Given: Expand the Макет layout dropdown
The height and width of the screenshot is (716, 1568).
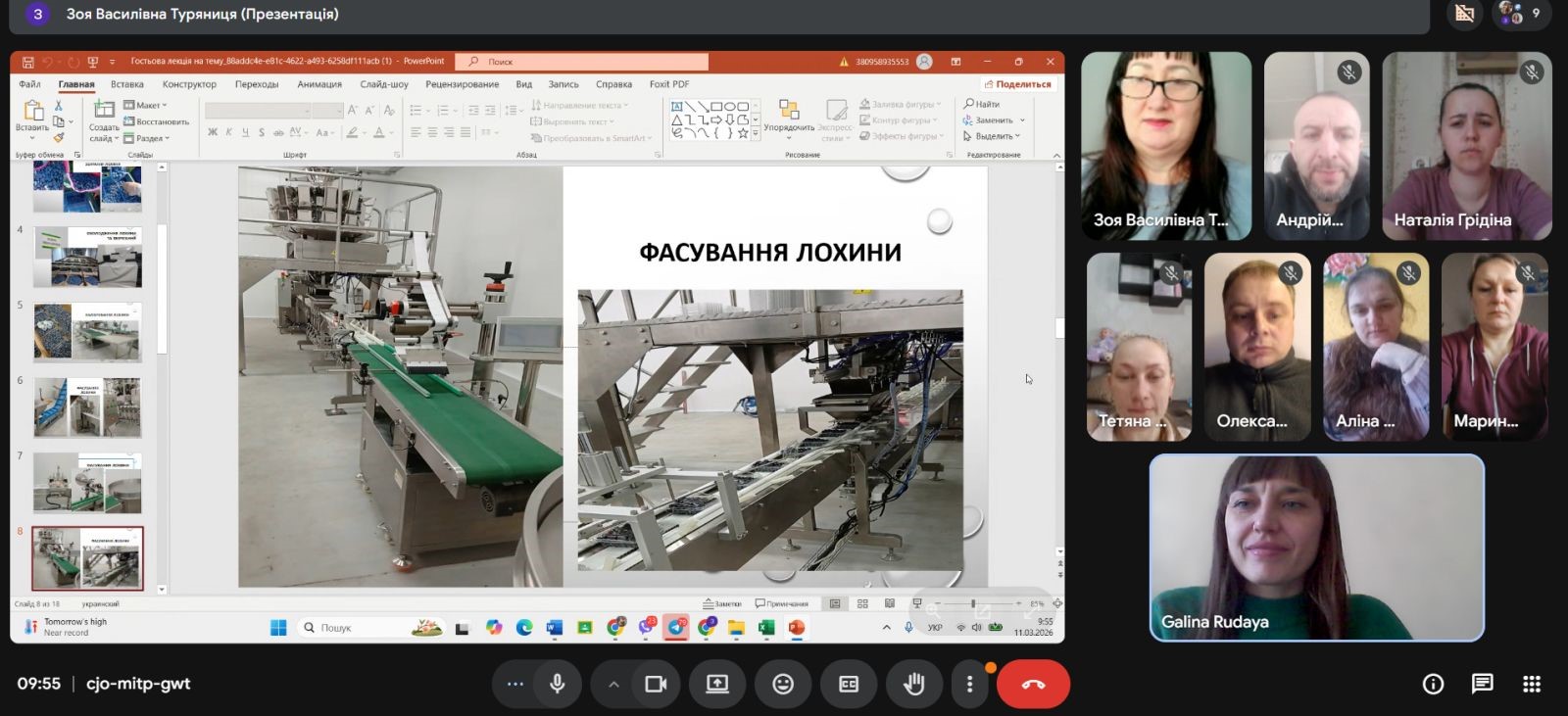Looking at the screenshot, I should (147, 105).
